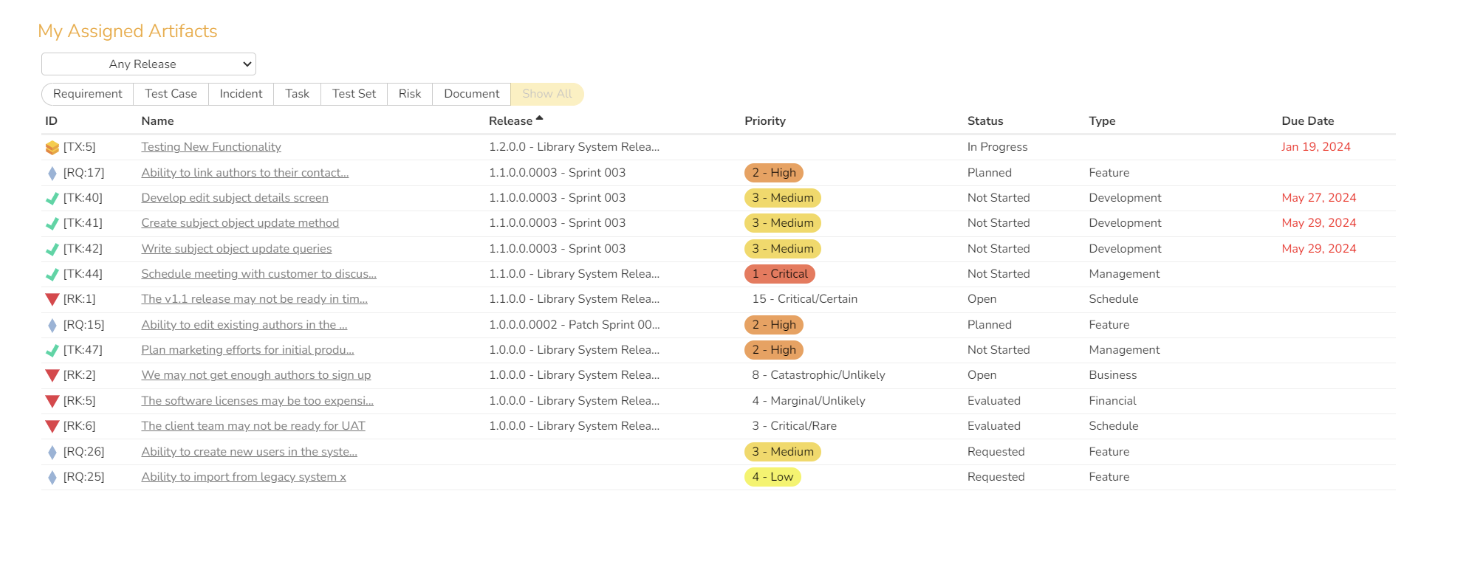Open Develop edit subject details screen link
This screenshot has height=572, width=1460.
pyautogui.click(x=234, y=198)
